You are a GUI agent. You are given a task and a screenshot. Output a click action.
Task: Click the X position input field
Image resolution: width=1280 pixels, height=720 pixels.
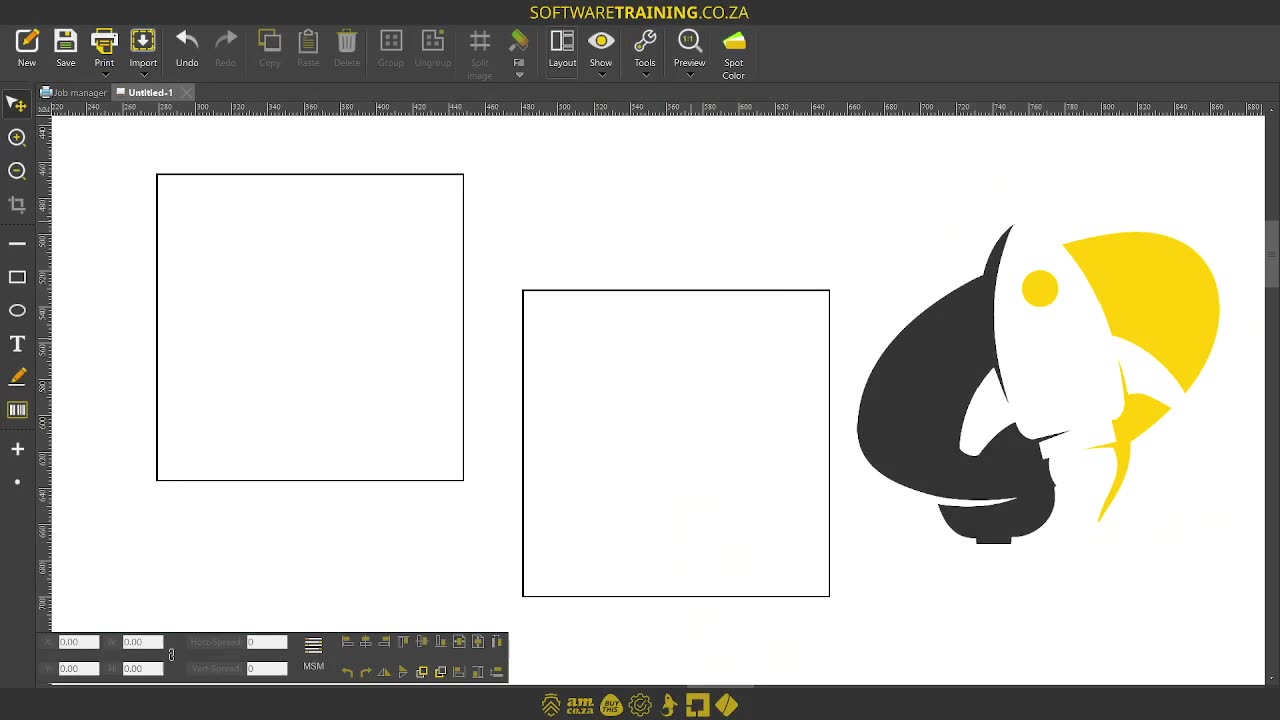(x=79, y=642)
